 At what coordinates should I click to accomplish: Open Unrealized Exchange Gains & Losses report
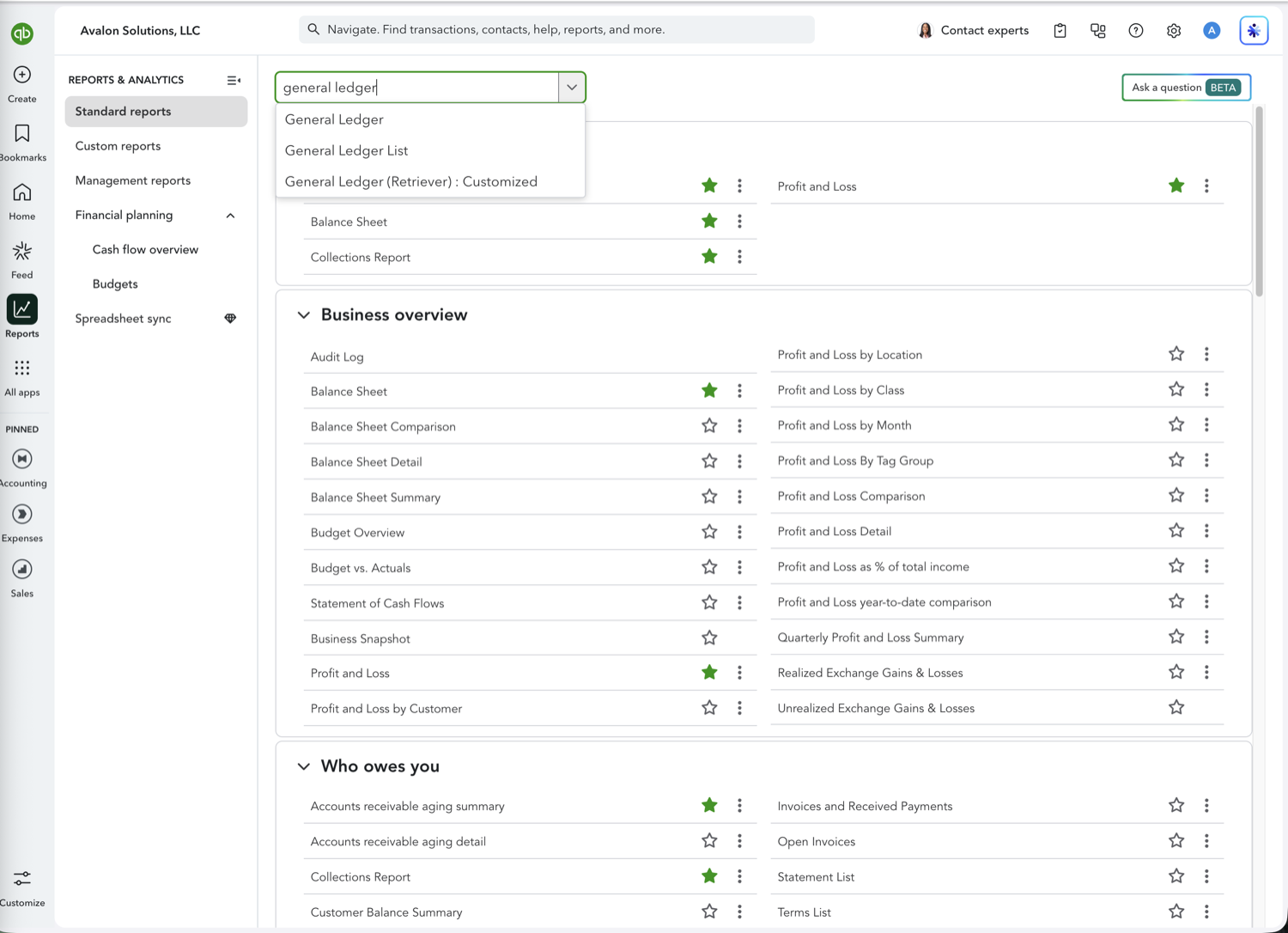click(x=876, y=709)
